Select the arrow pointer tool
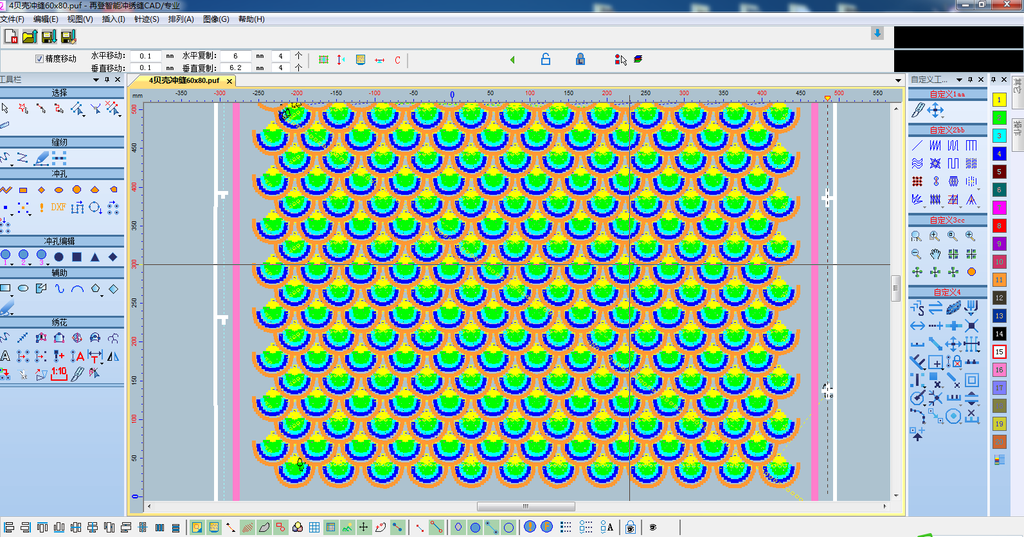Screen dimensions: 1024x537 click(6, 107)
